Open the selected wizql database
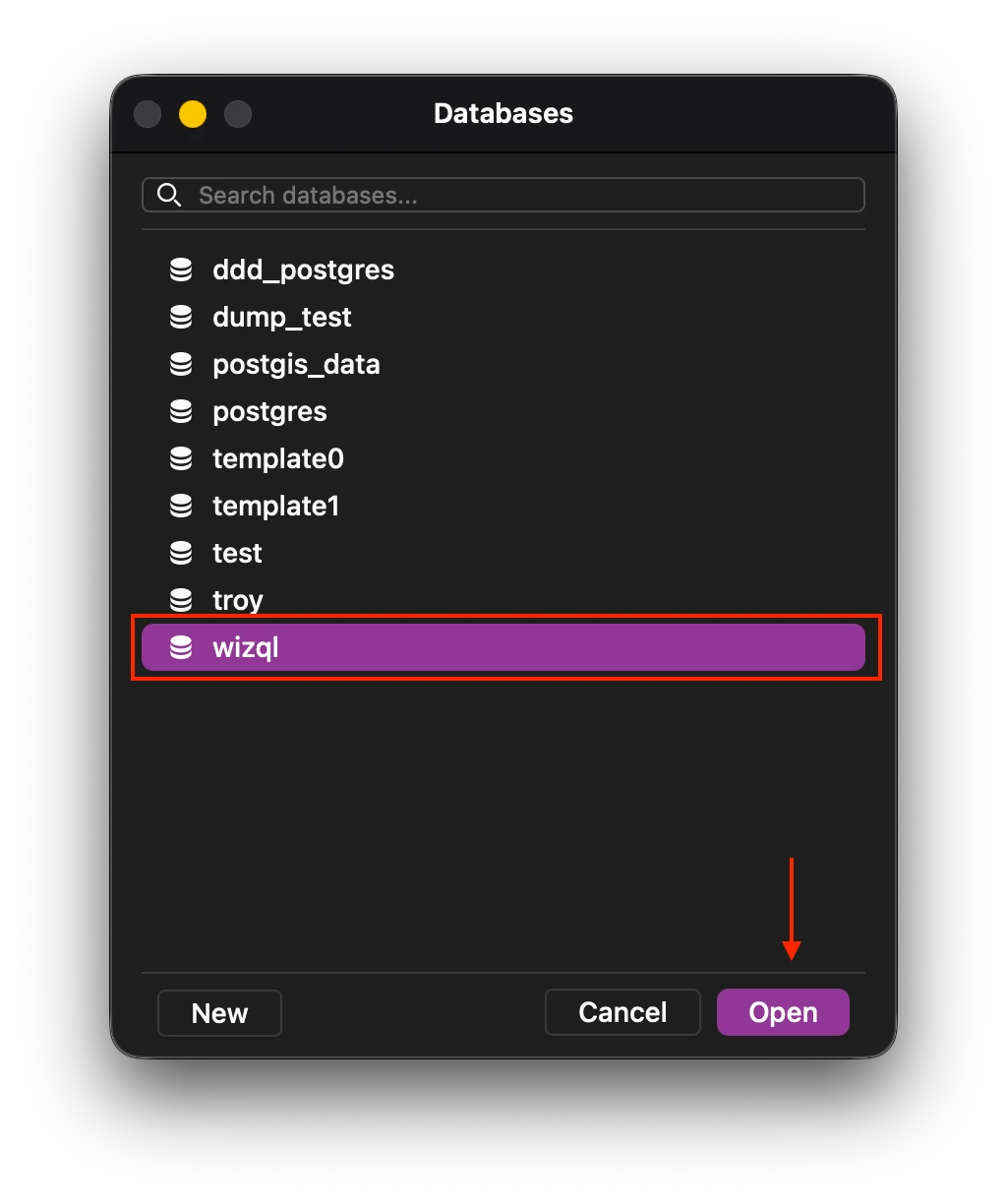 [783, 1011]
